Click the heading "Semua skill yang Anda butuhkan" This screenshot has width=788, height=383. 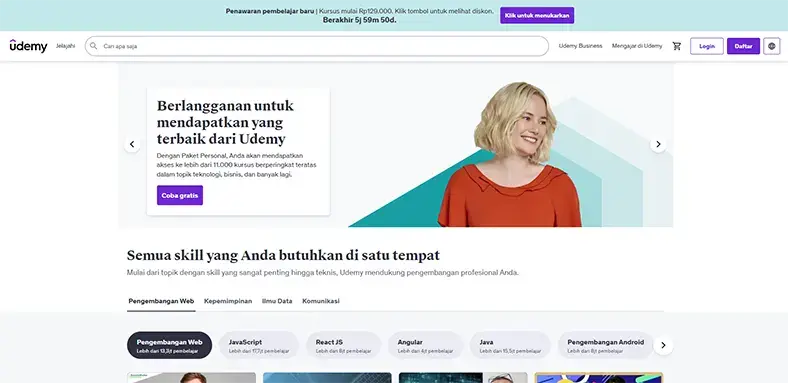pos(283,255)
